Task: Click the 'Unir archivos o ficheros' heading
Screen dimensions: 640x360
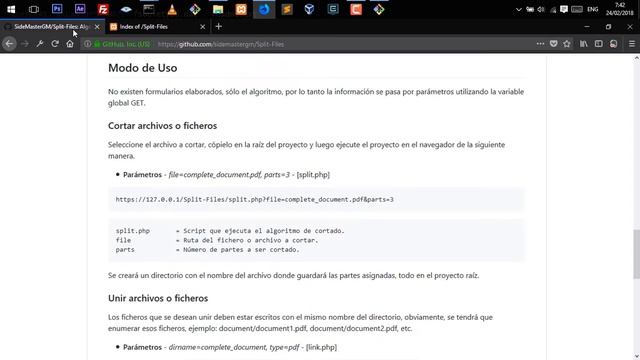Action: [158, 298]
